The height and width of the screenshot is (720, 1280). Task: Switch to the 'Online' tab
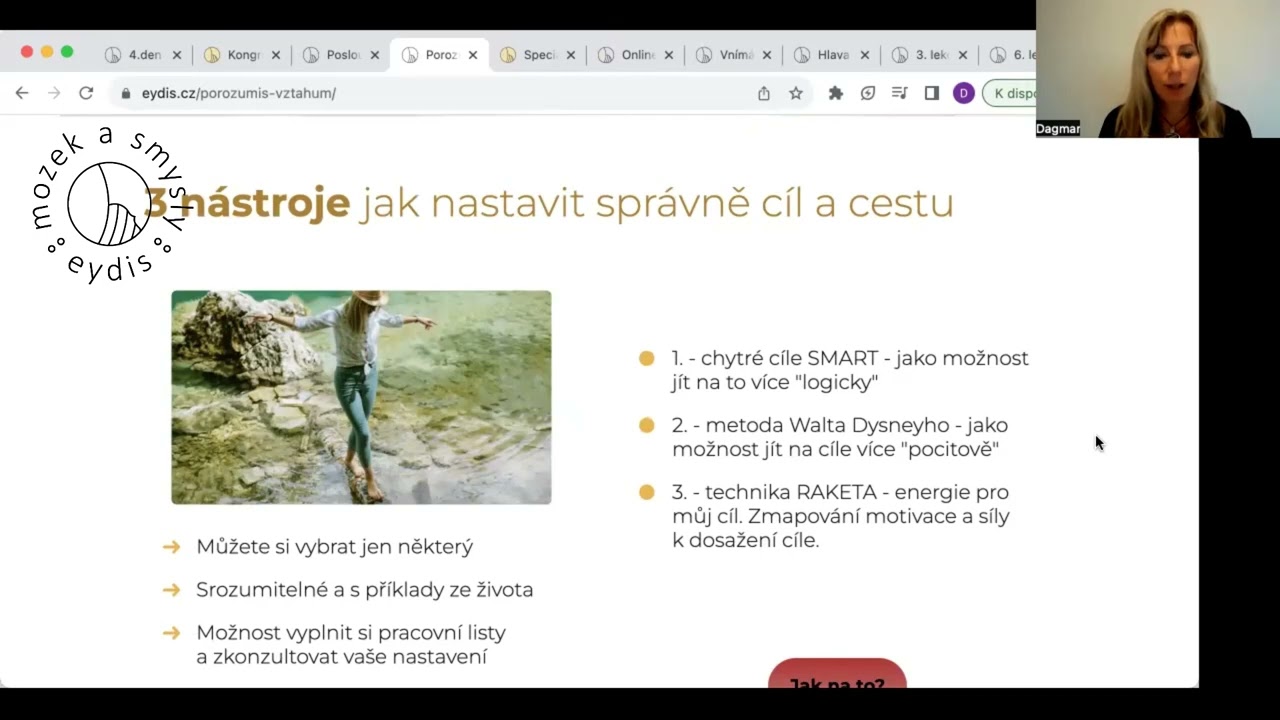pyautogui.click(x=638, y=55)
